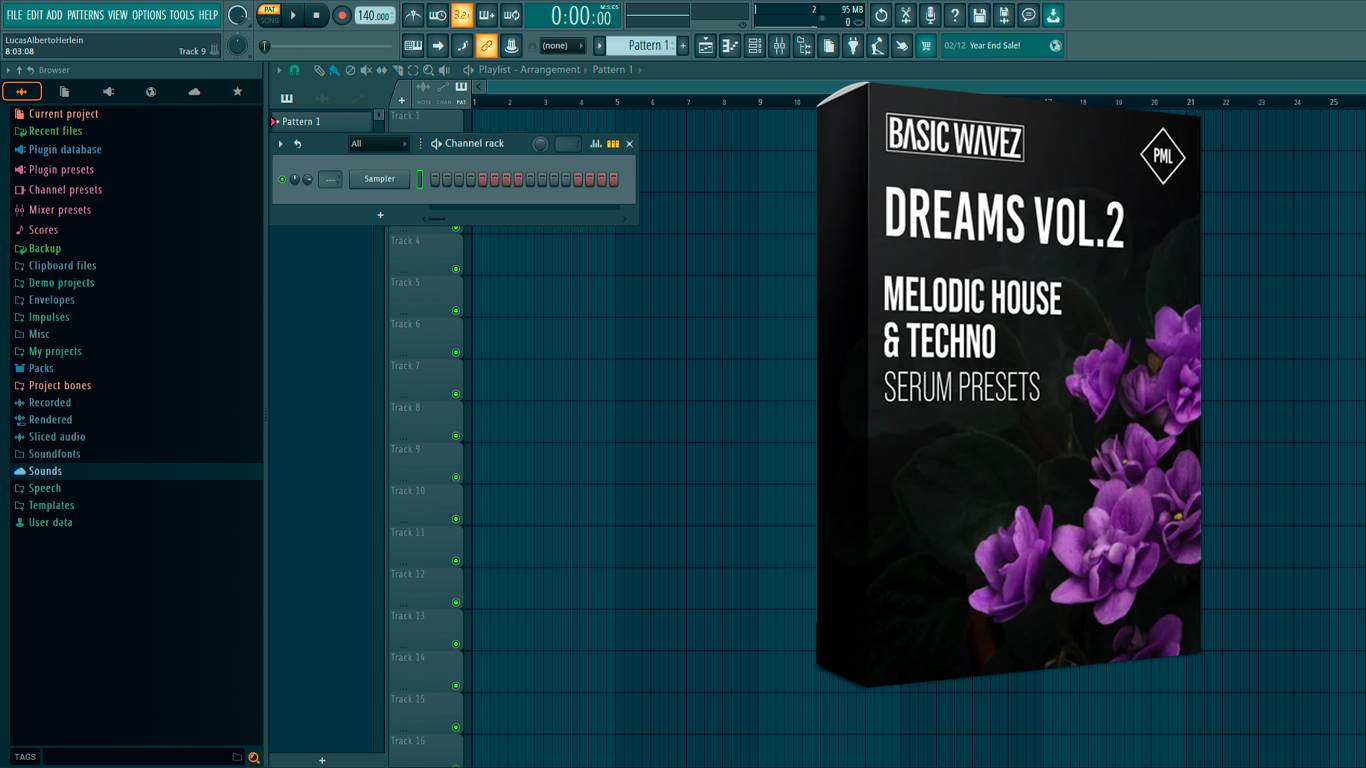Click the Tempo tapper icon
1366x768 pixels.
877,46
